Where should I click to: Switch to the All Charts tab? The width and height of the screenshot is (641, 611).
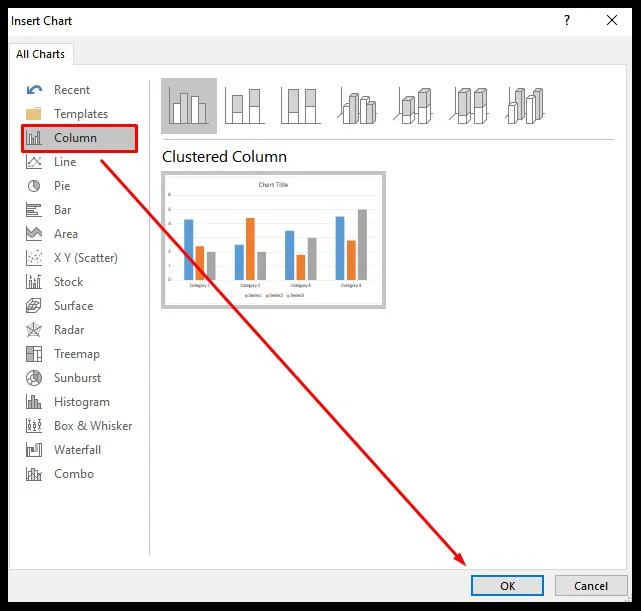40,54
